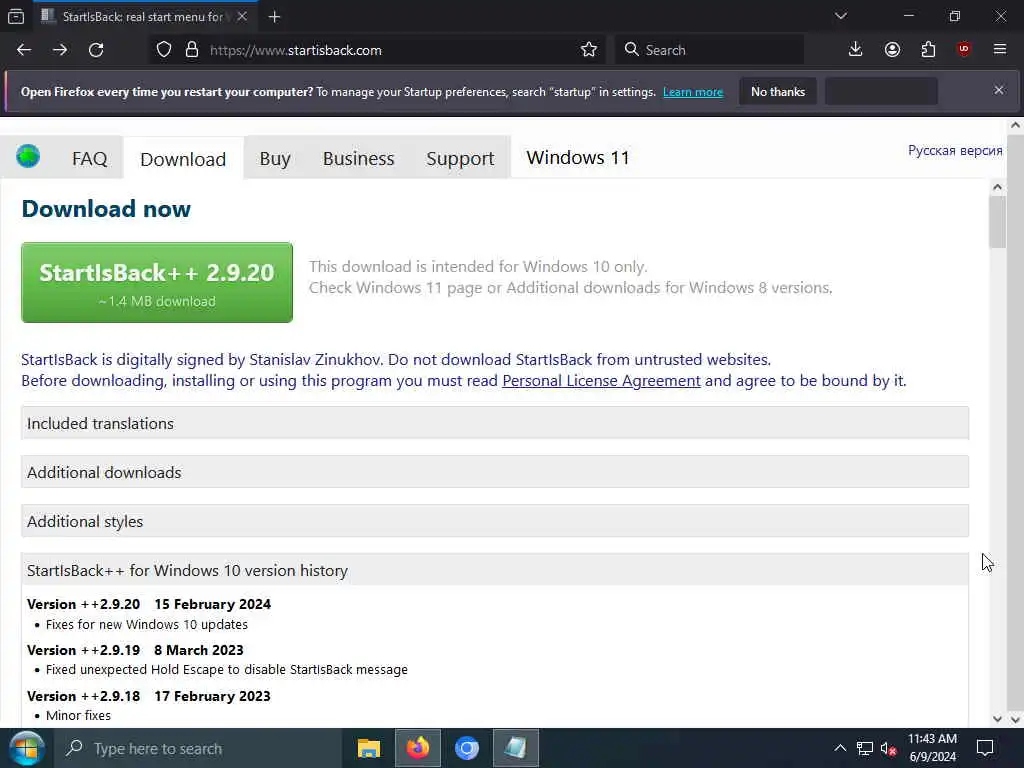Open the notification center icon

[x=985, y=748]
